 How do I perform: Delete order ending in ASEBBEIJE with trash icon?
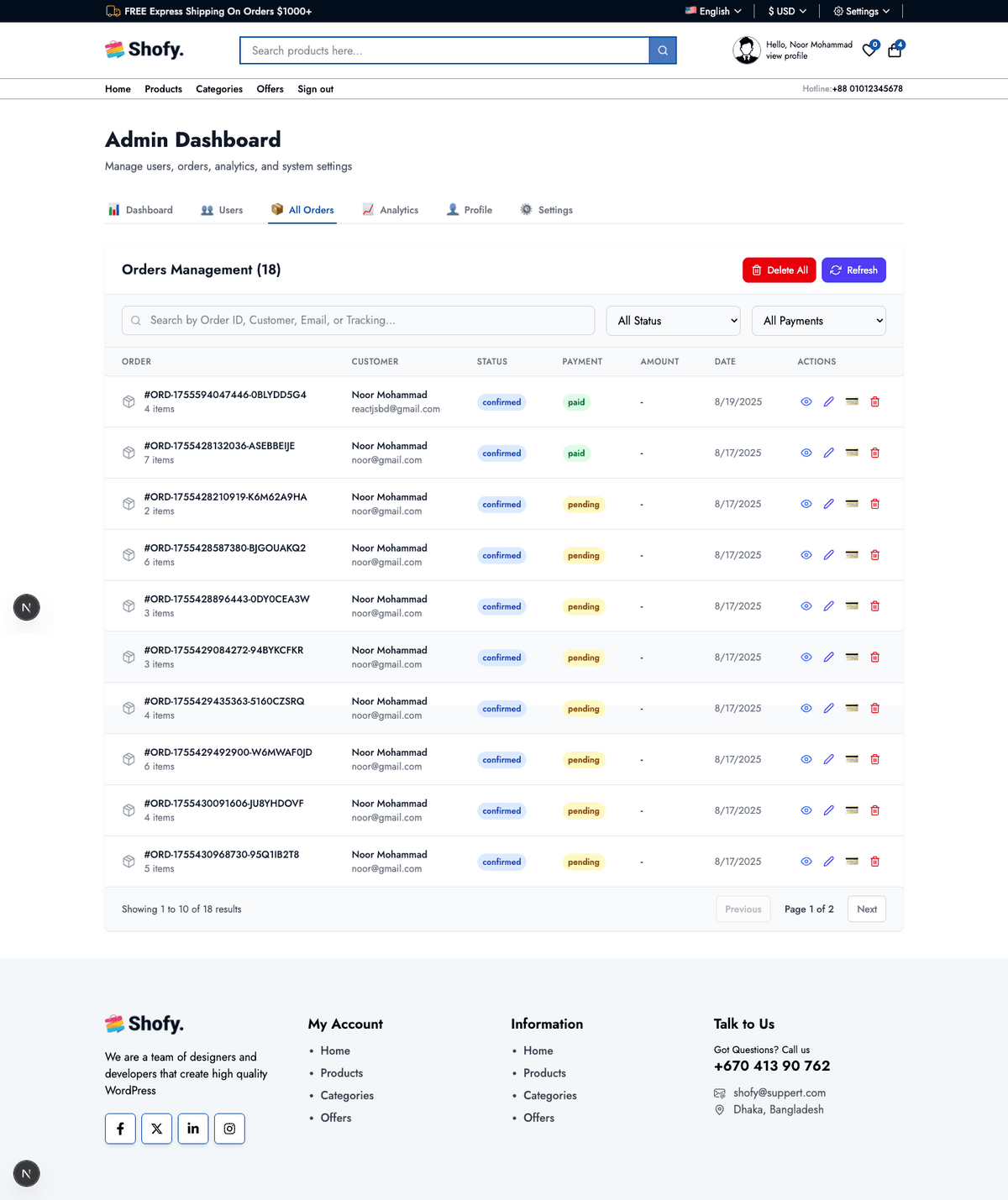[874, 453]
